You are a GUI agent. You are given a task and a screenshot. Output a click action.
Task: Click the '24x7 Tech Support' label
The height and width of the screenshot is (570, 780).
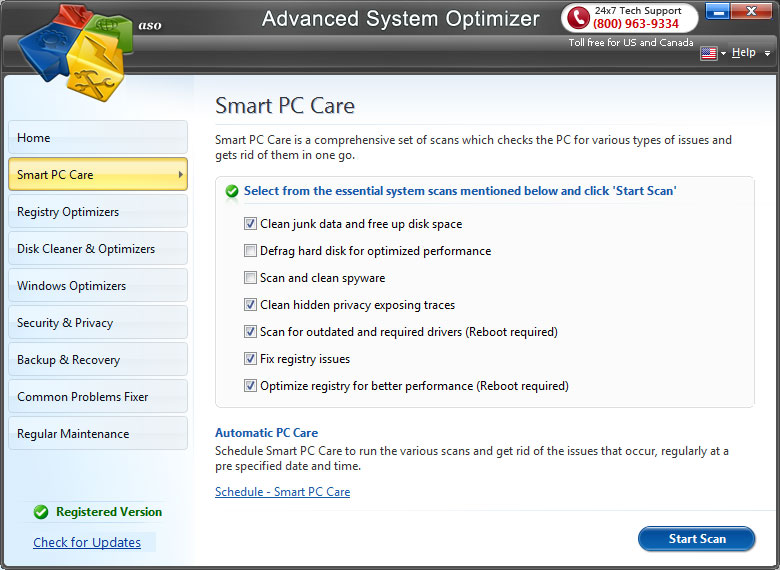point(638,10)
